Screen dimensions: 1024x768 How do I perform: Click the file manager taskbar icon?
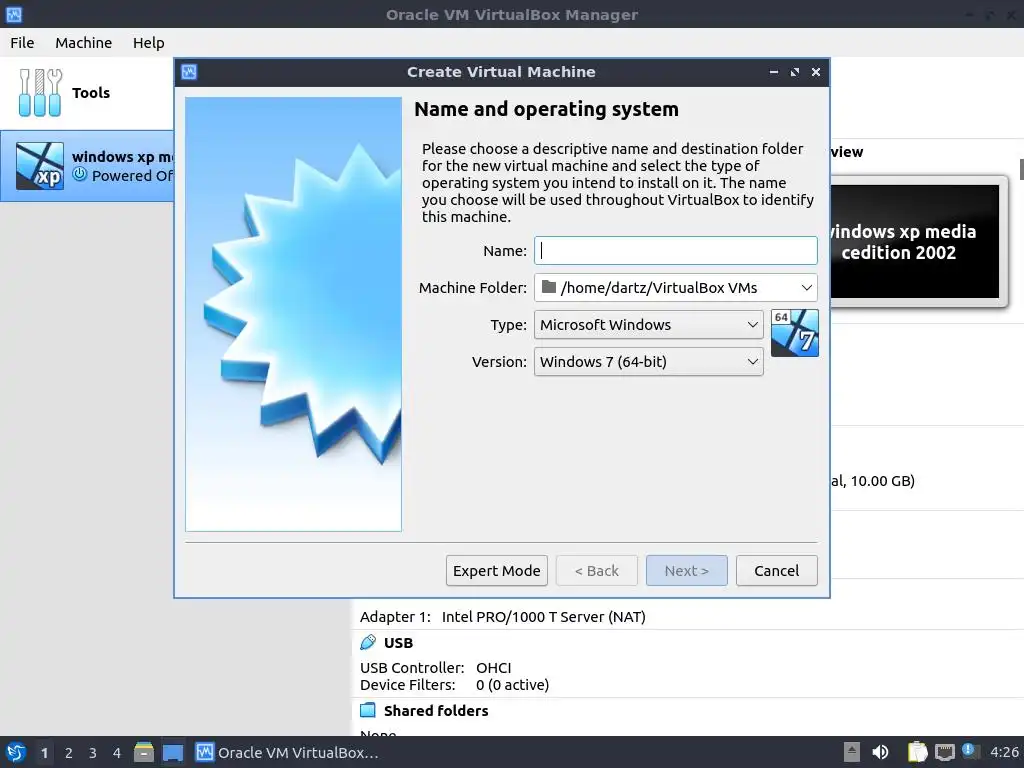[x=144, y=752]
